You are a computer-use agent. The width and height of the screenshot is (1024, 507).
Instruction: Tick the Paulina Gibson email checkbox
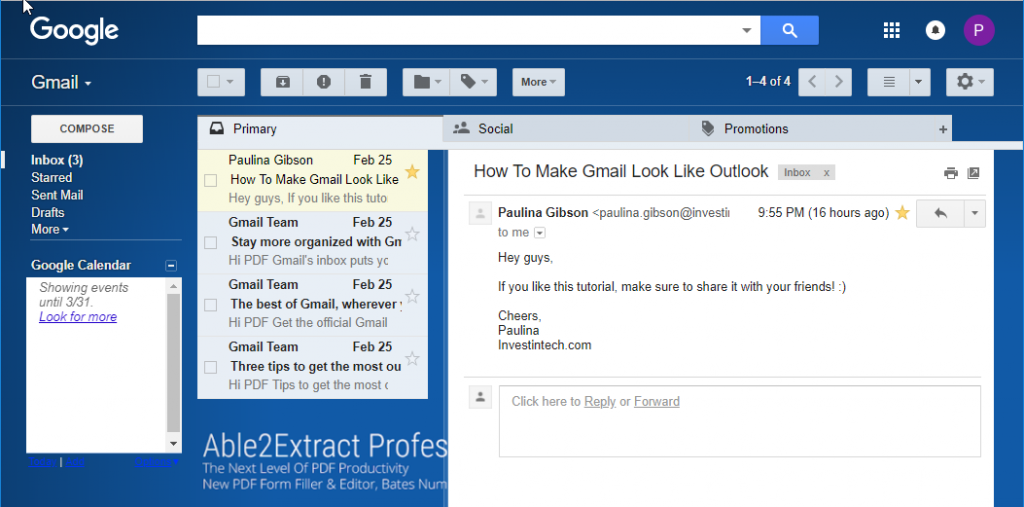click(210, 180)
